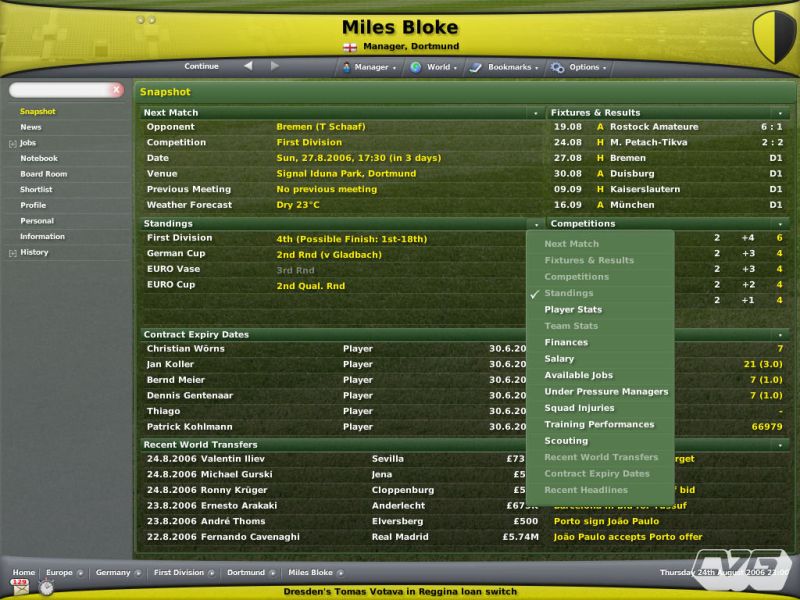Select the Kaiserslautern fixture row
The image size is (800, 600).
tap(668, 189)
